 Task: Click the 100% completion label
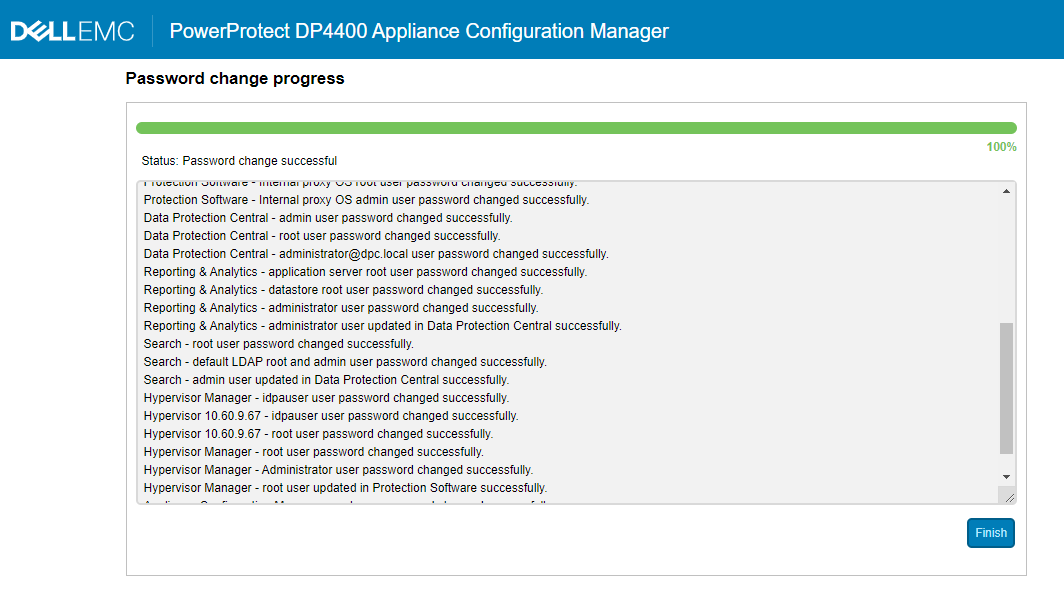point(1003,146)
